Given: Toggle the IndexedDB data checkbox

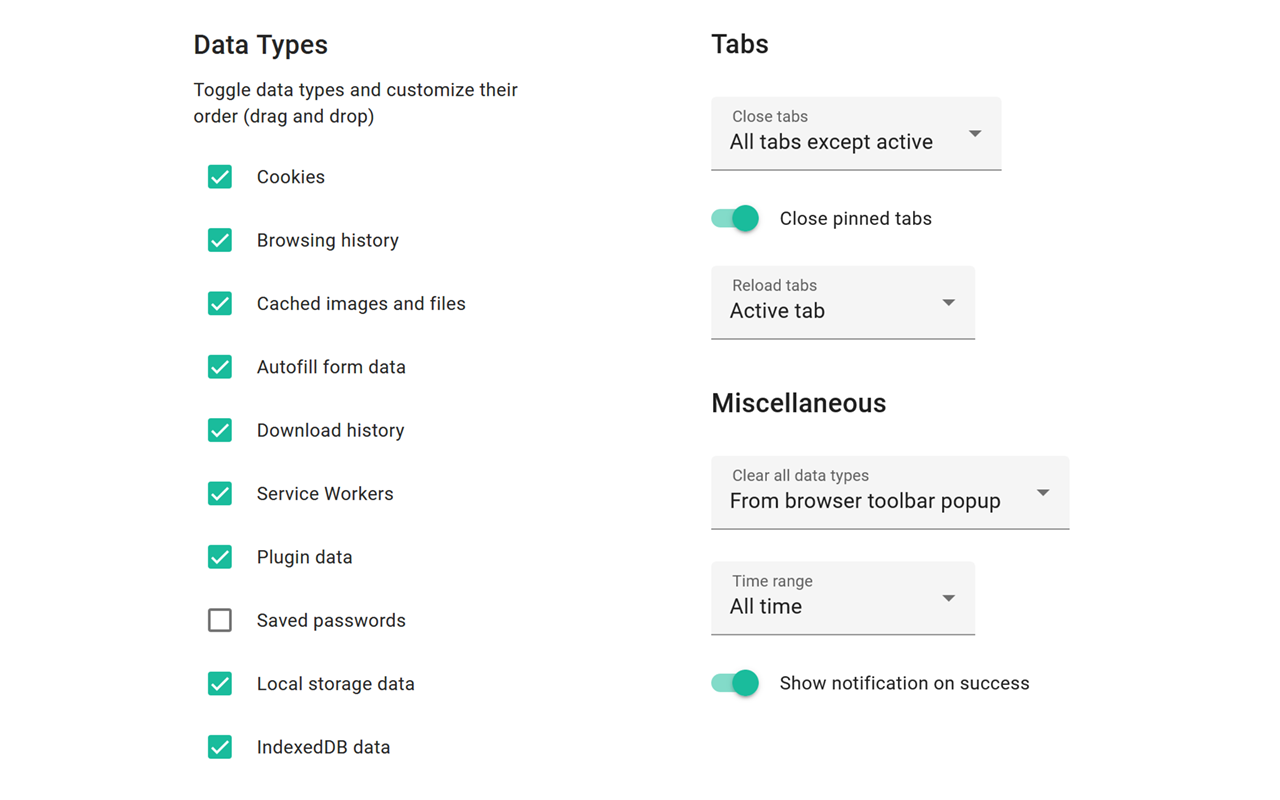Looking at the screenshot, I should (x=220, y=747).
